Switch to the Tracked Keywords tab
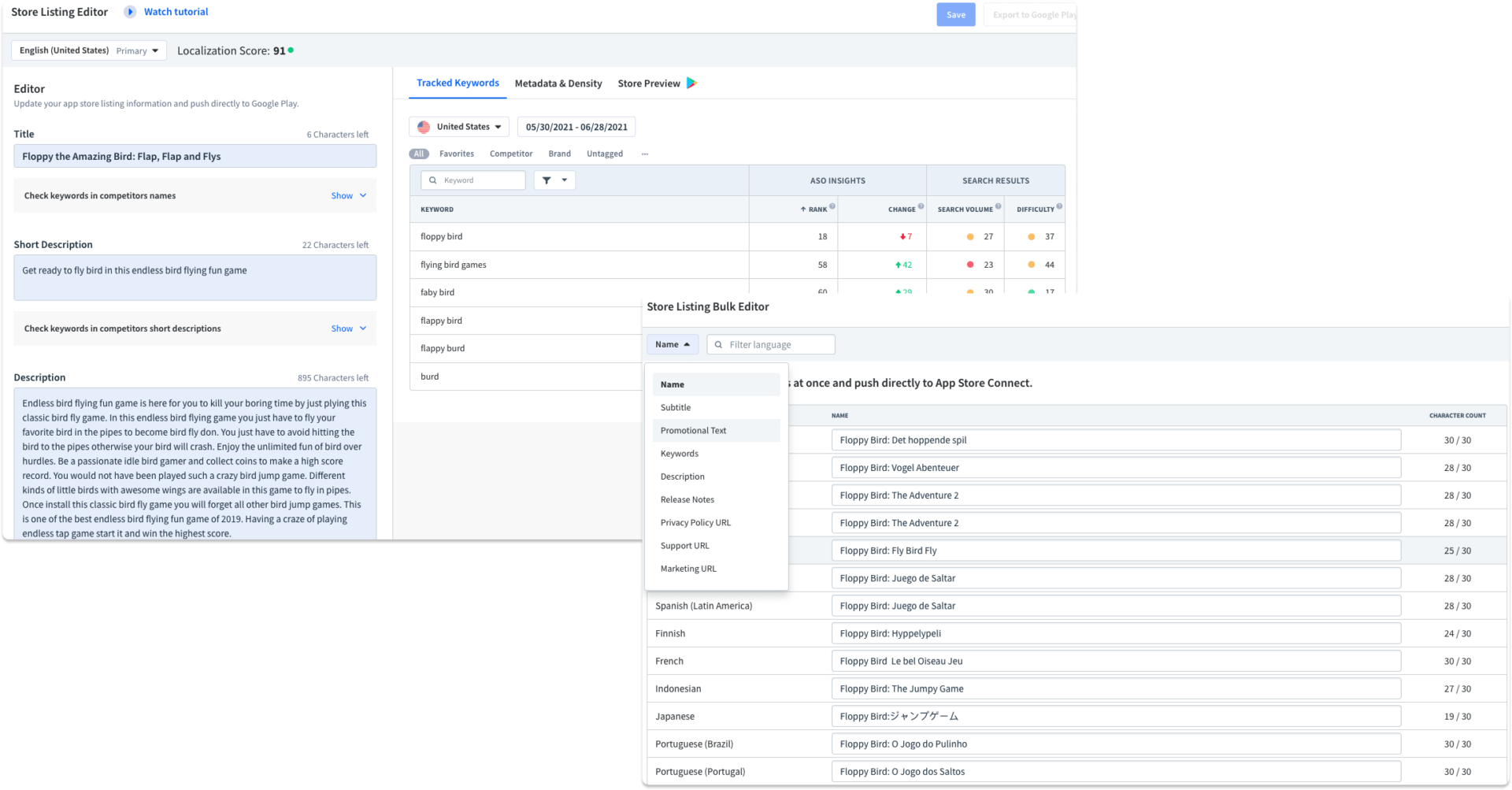Viewport: 1512px width, 790px height. 458,83
